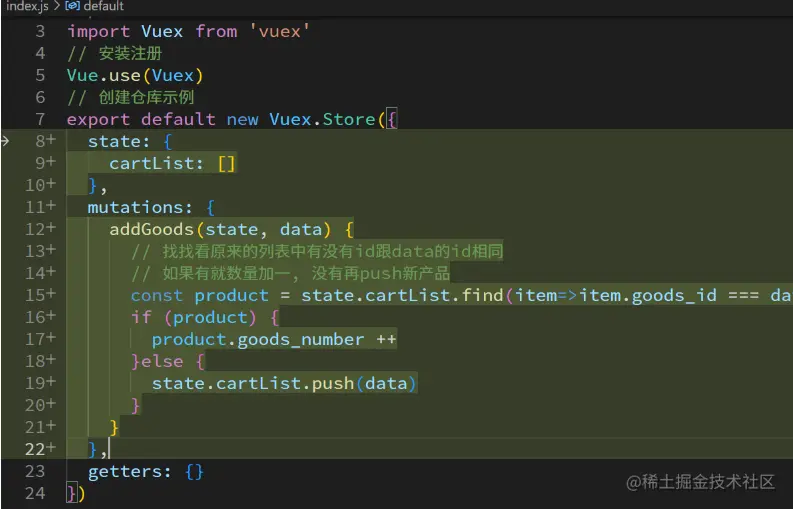
Task: Click 'Vuex.Store' on line 7
Action: [322, 119]
